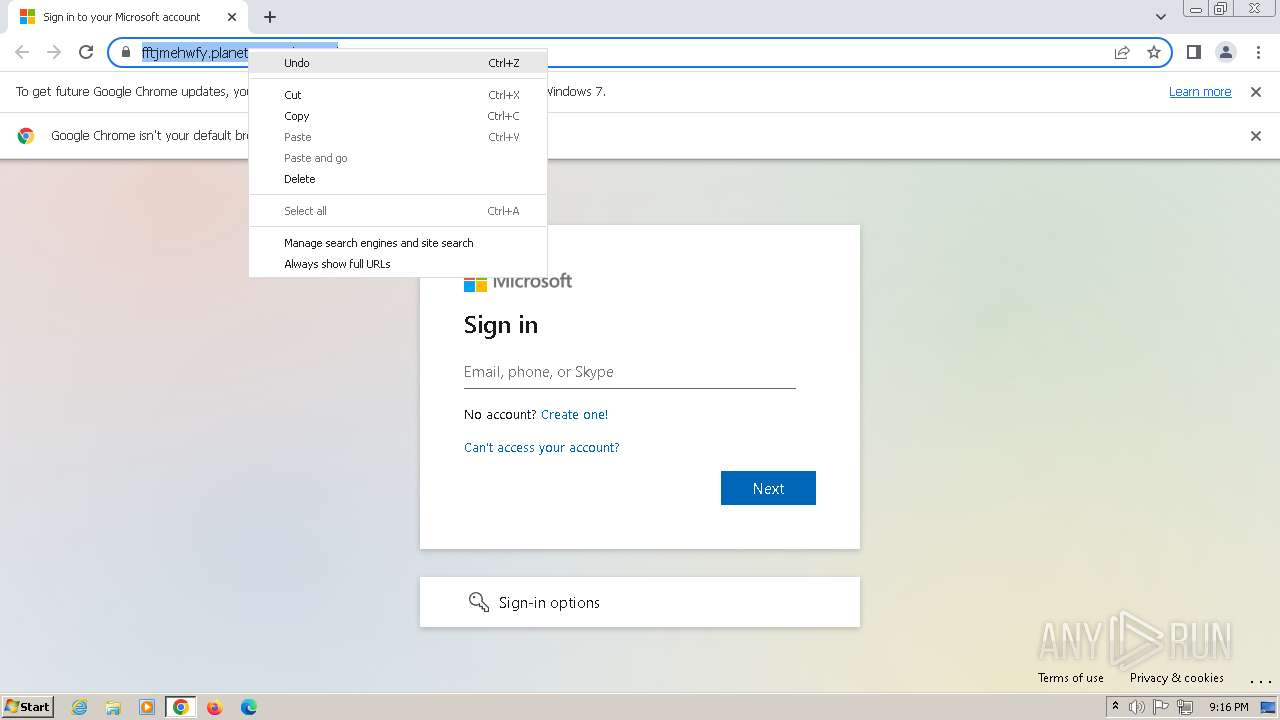Open the footer ellipsis menu

pos(1260,680)
